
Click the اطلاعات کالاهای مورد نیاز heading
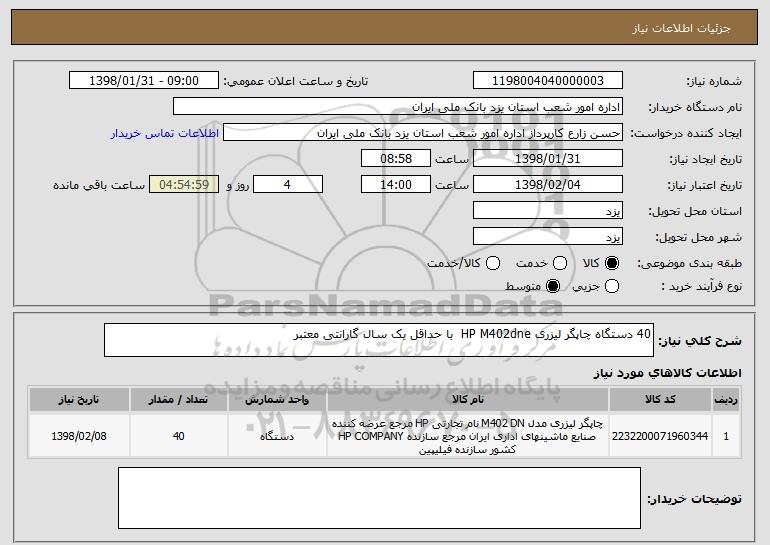click(667, 373)
